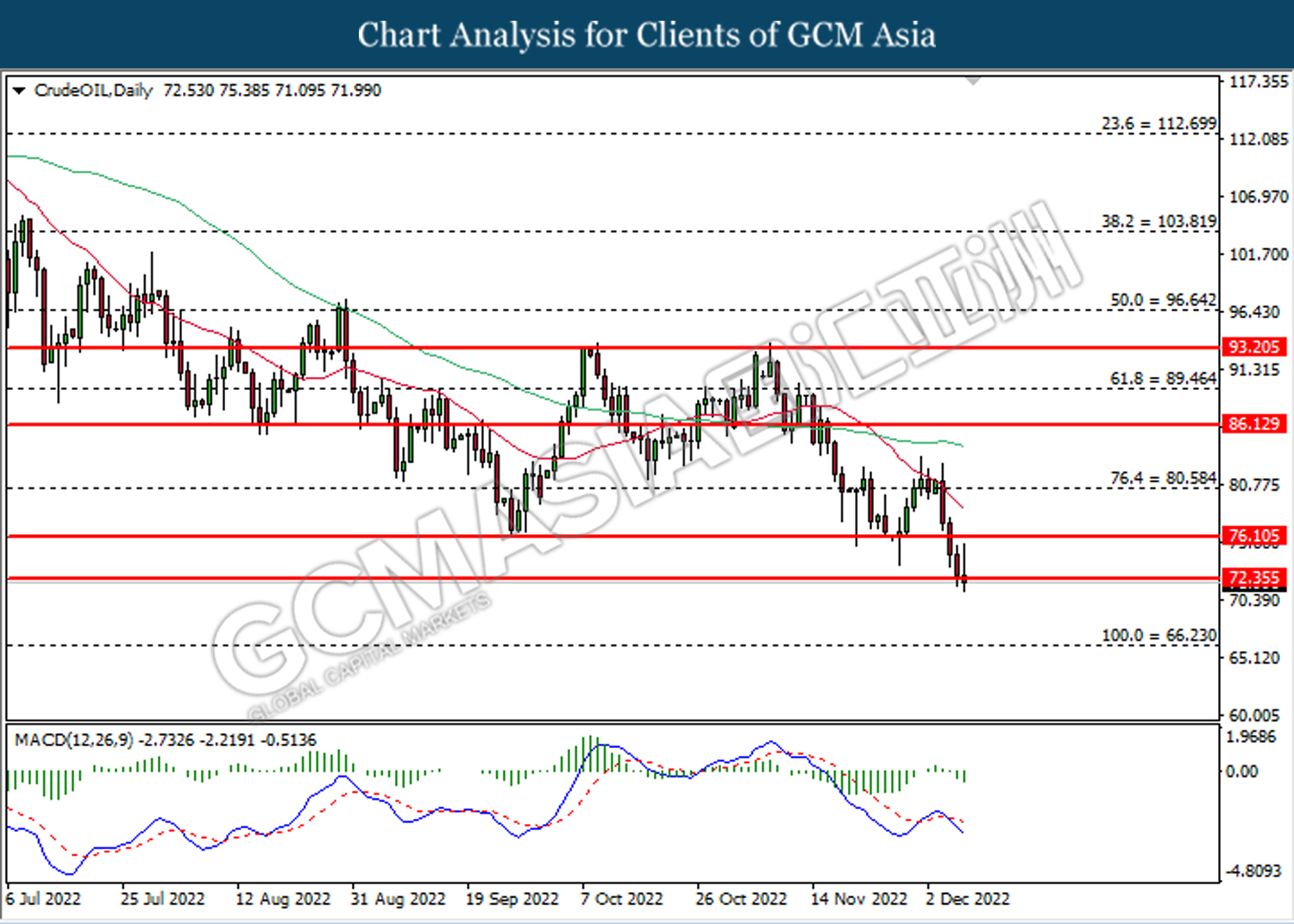Viewport: 1294px width, 924px height.
Task: Select the 6 Jul 2022 date label
Action: pos(43,899)
